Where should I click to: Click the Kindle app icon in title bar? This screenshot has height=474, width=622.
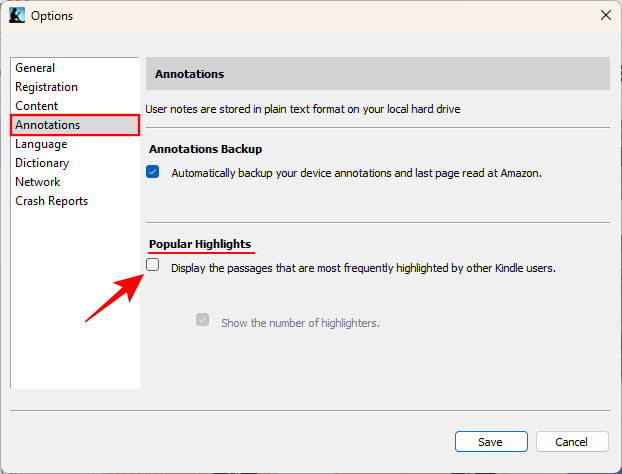pyautogui.click(x=16, y=16)
